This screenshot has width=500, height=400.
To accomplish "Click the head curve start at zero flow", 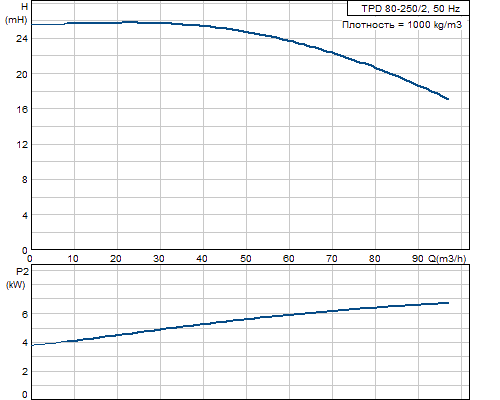I will pyautogui.click(x=32, y=24).
